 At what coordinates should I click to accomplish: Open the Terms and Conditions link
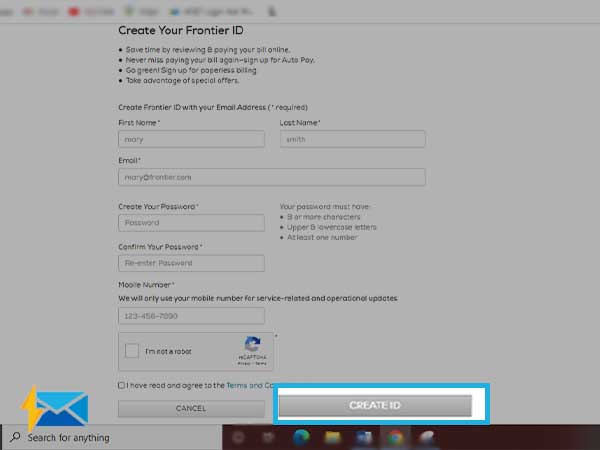point(251,385)
